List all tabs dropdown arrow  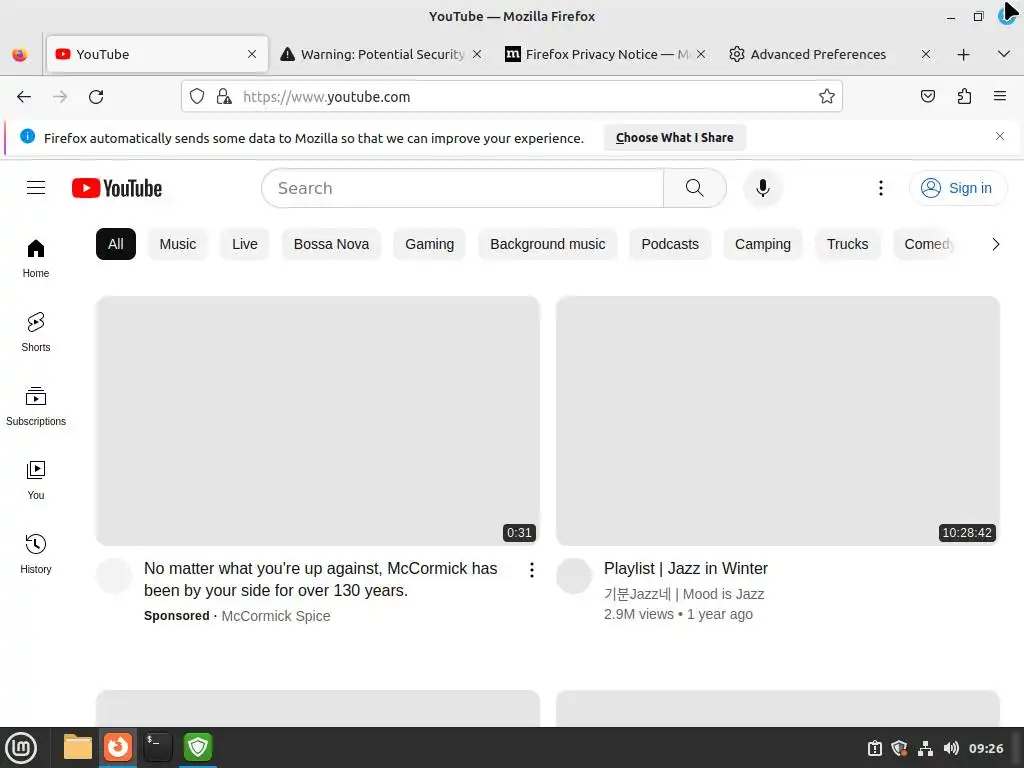click(x=1004, y=54)
